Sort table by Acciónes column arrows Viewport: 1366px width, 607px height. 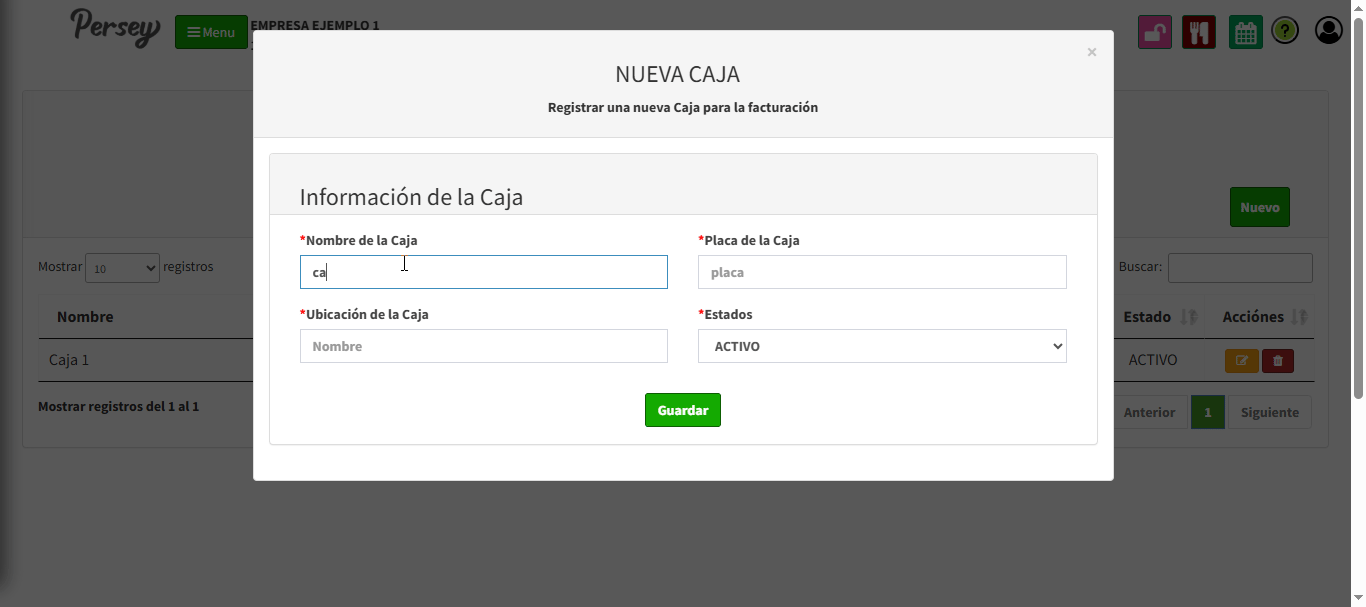click(x=1299, y=317)
